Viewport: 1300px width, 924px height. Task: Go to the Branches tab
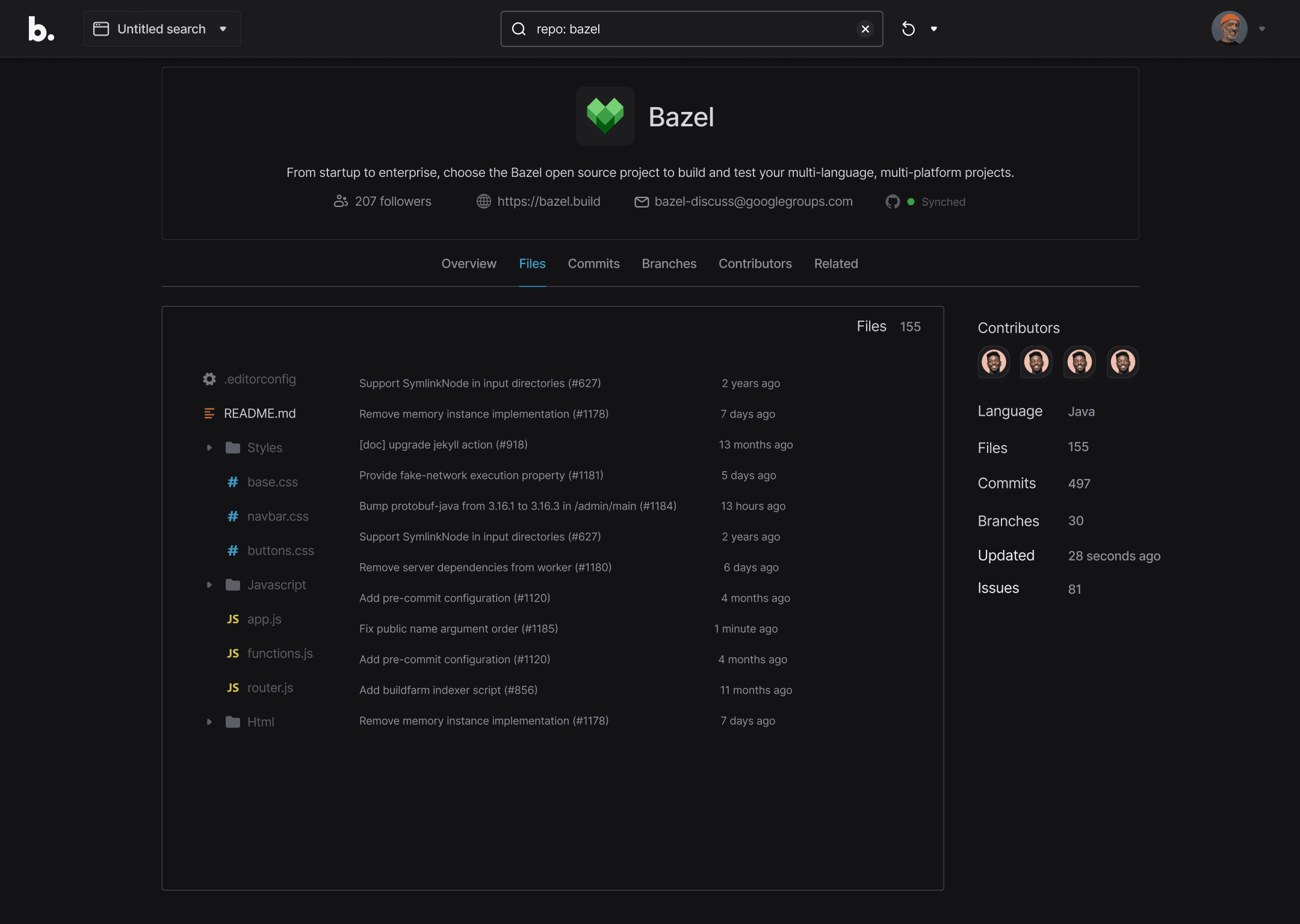(669, 263)
